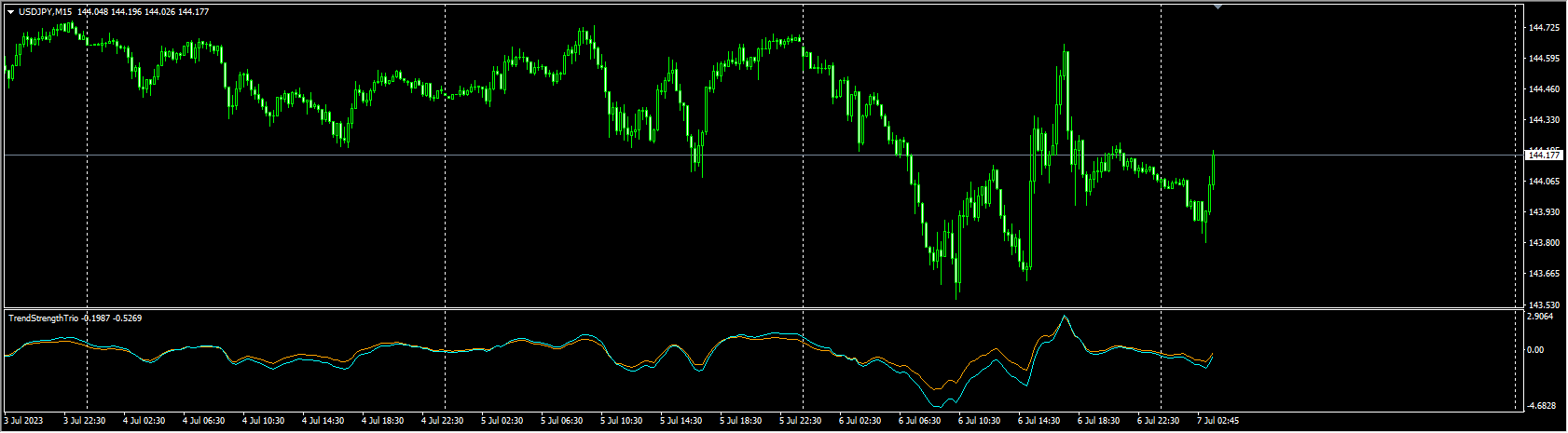Click the dropdown arrow beside USDJPY,M15
Screen dimensions: 1568x433
[10, 12]
